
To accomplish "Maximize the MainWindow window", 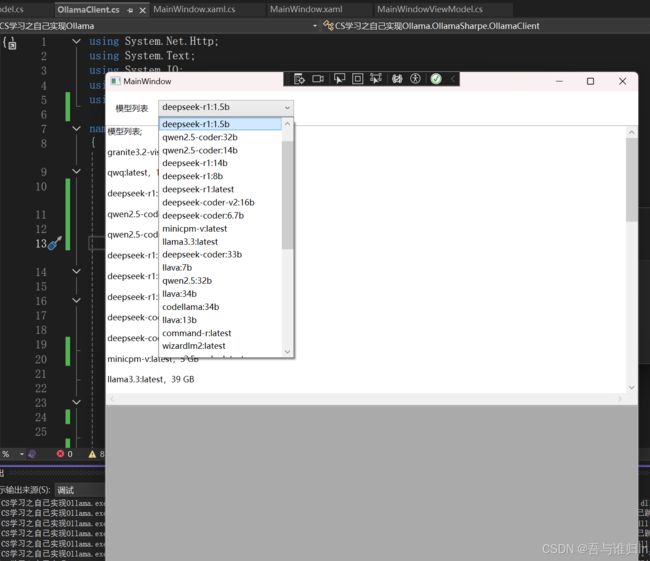I will (x=590, y=81).
